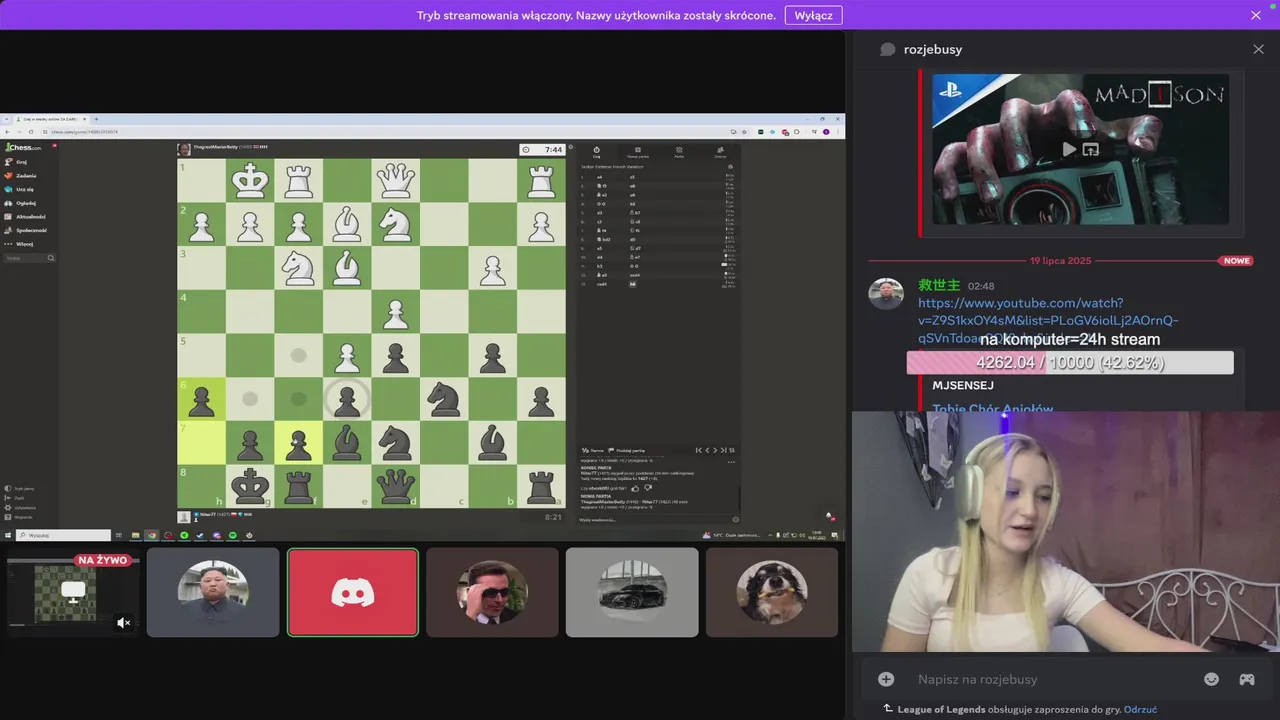The width and height of the screenshot is (1280, 720).
Task: Toggle Tryb jasny light mode
Action: click(x=20, y=489)
